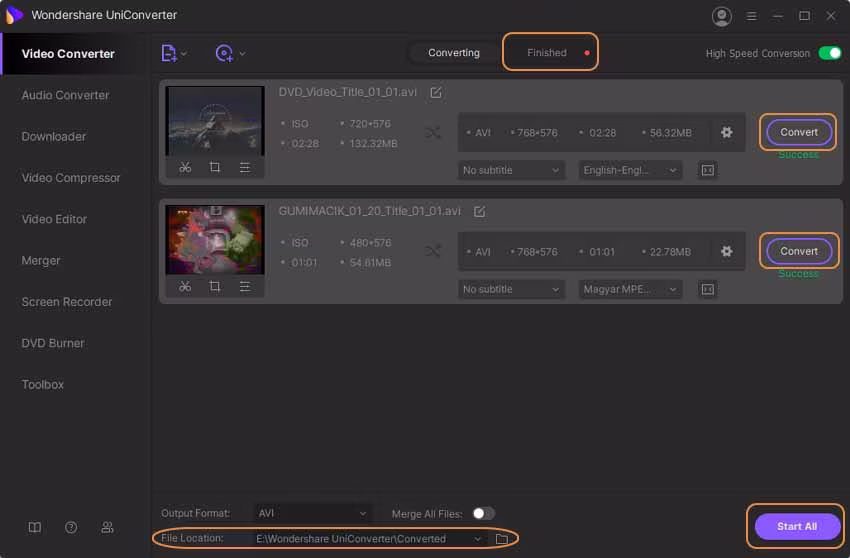Switch to the Converting tab
Screen dimensions: 850x558
point(454,53)
